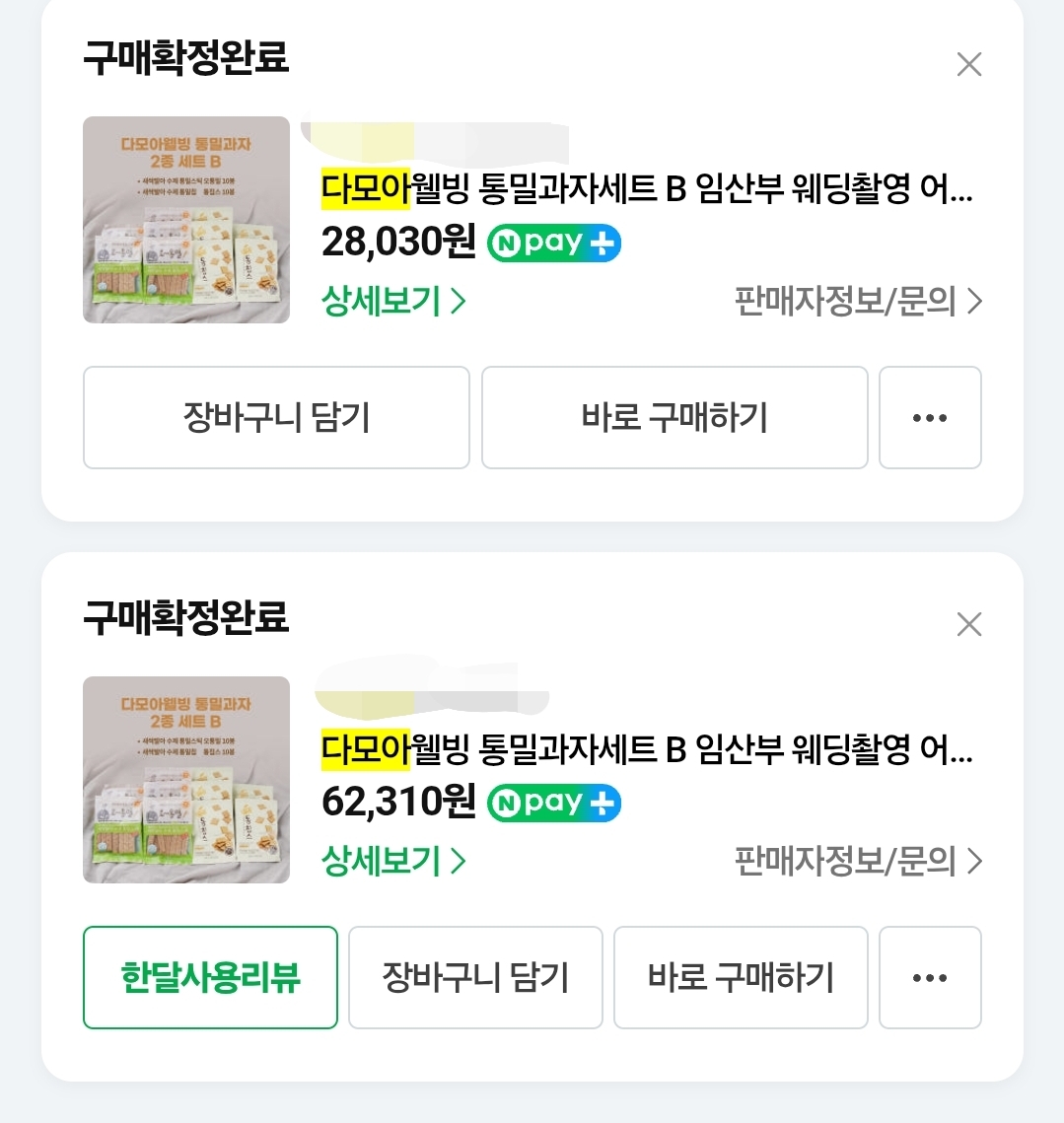The width and height of the screenshot is (1064, 1123).
Task: Dismiss the 28,030원 order card with X
Action: (x=969, y=65)
